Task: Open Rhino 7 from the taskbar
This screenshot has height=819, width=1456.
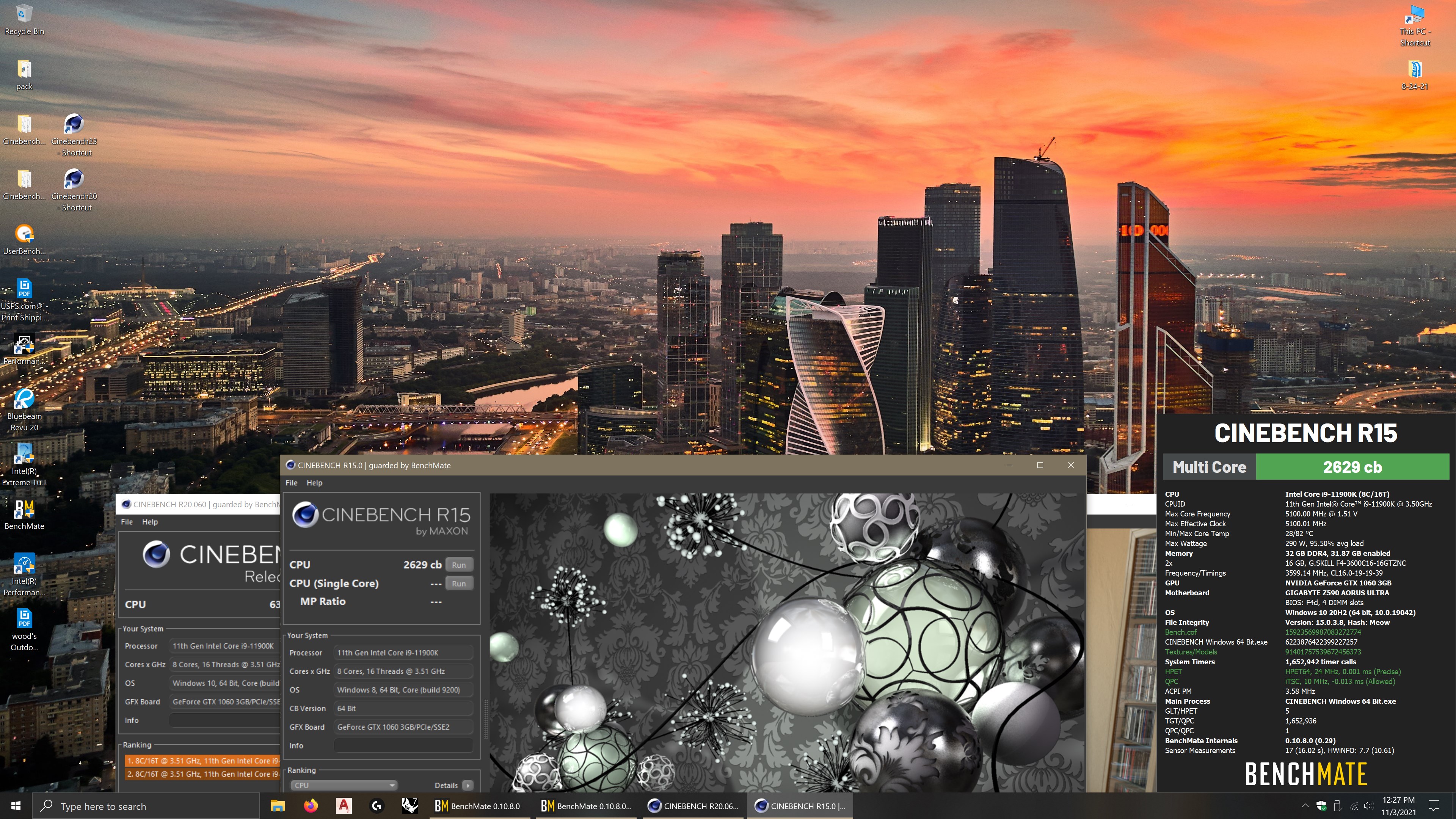Action: click(x=410, y=805)
